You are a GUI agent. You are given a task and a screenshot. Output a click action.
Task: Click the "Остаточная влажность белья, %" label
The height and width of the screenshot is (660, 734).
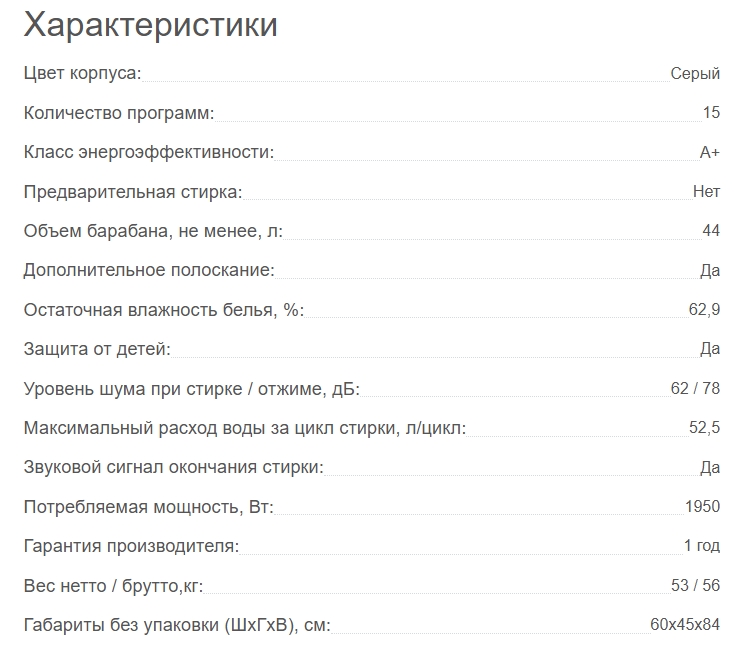tap(163, 310)
